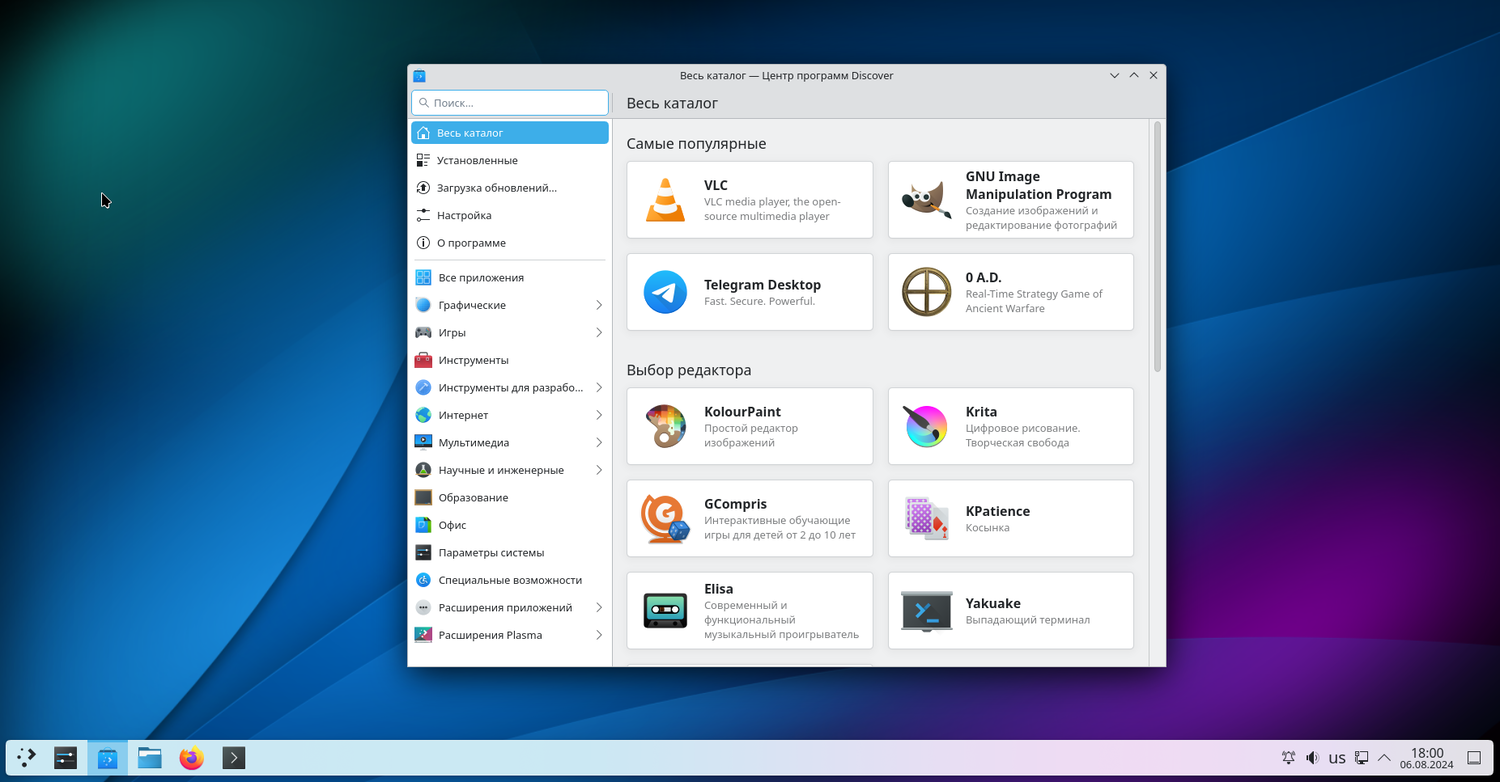Expand the Игры category chevron
This screenshot has width=1500, height=782.
(x=599, y=332)
